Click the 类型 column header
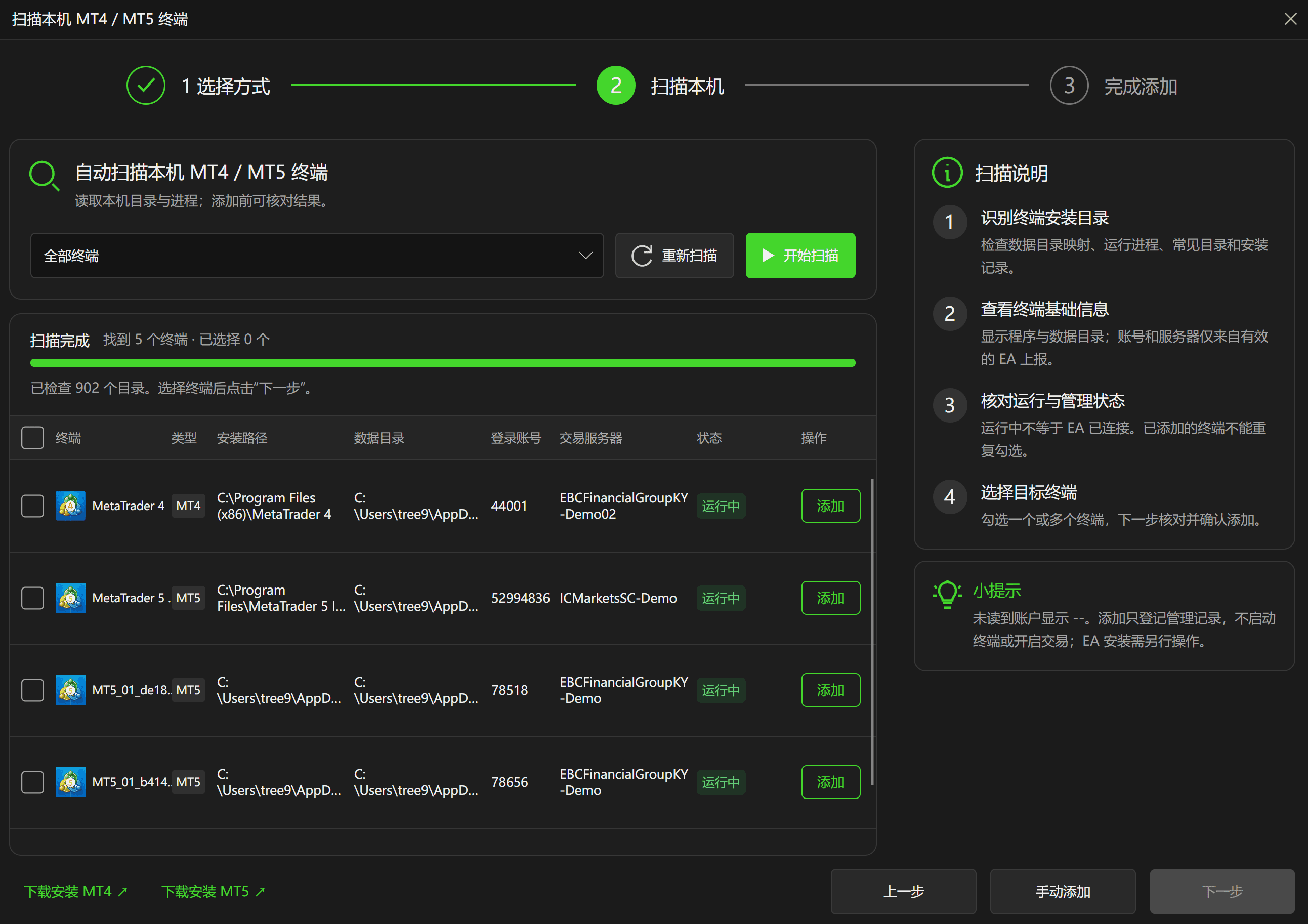The width and height of the screenshot is (1308, 924). click(184, 438)
